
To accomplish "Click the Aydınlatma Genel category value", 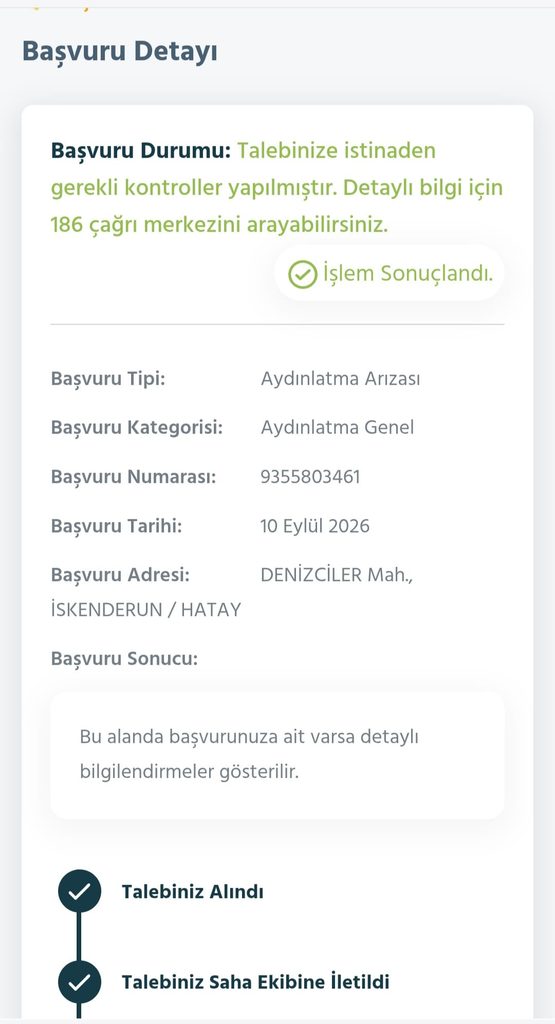I will click(x=337, y=428).
